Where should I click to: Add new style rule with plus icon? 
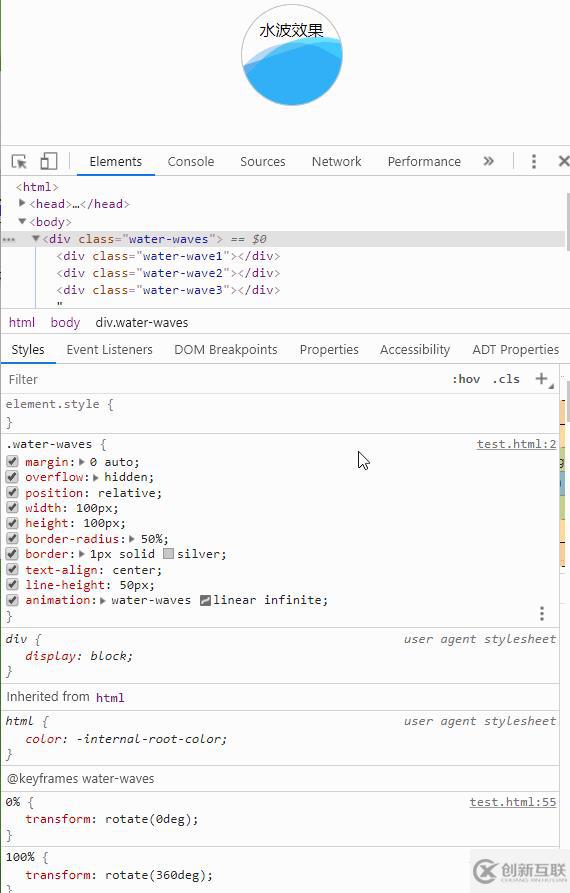[x=542, y=379]
